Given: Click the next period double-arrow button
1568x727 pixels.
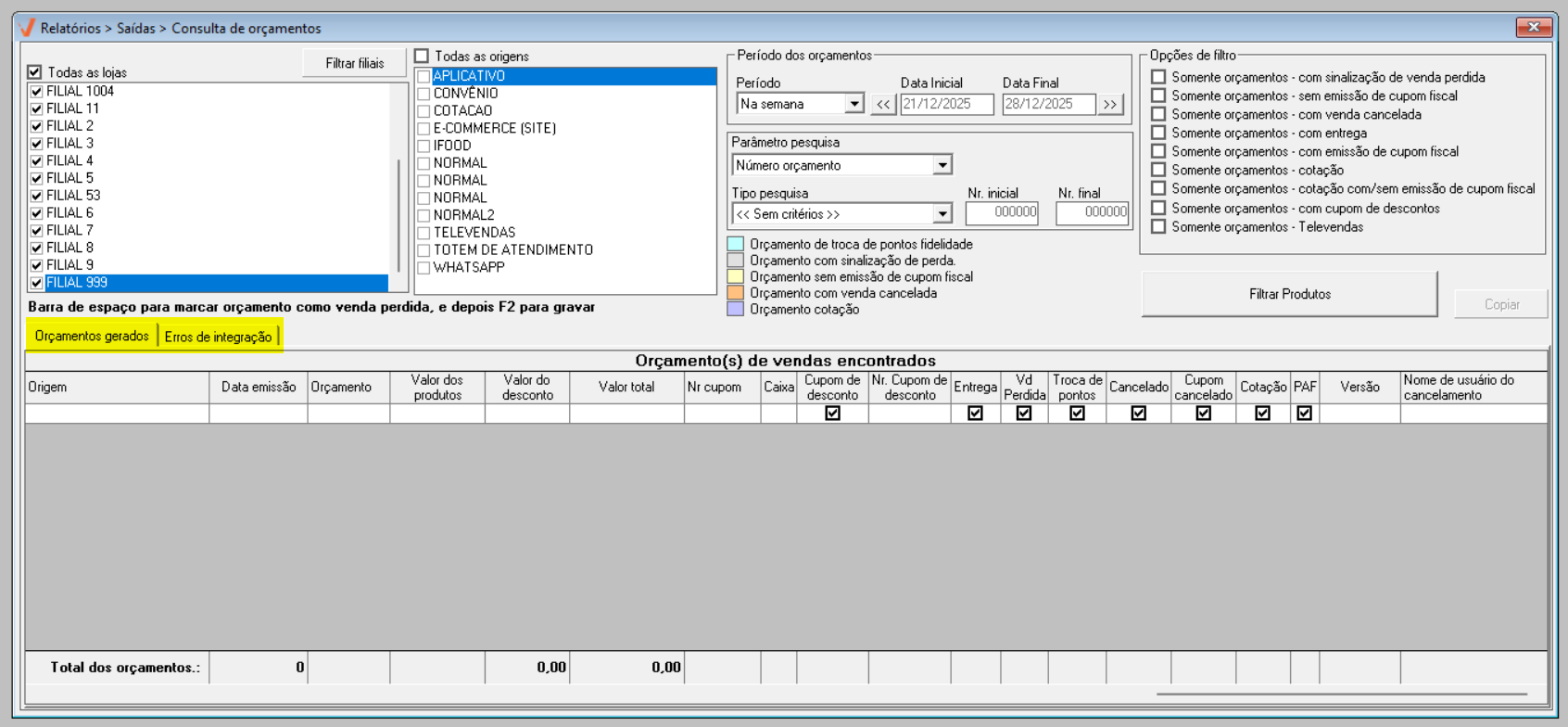Looking at the screenshot, I should [x=1109, y=104].
